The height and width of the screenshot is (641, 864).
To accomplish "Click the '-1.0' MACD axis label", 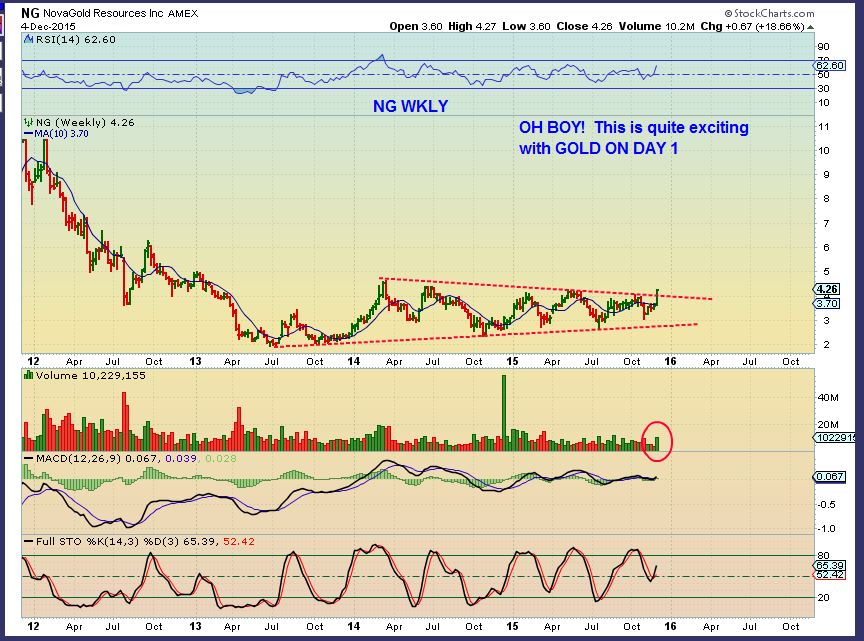I will click(826, 529).
